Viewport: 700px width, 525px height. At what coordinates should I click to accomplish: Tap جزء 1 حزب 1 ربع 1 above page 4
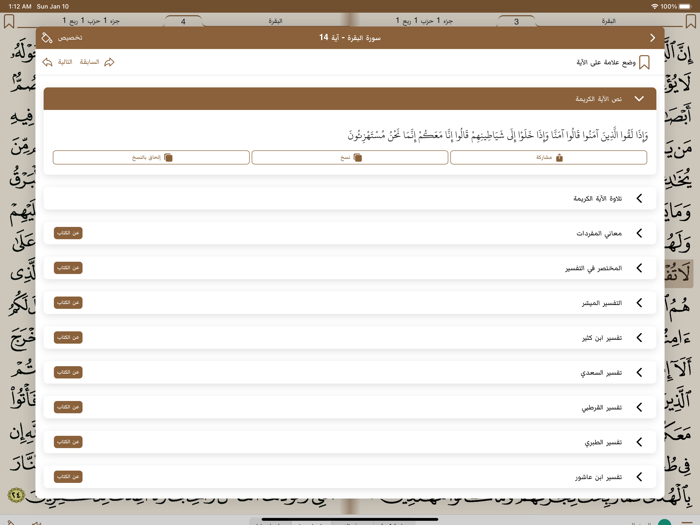[x=91, y=21]
